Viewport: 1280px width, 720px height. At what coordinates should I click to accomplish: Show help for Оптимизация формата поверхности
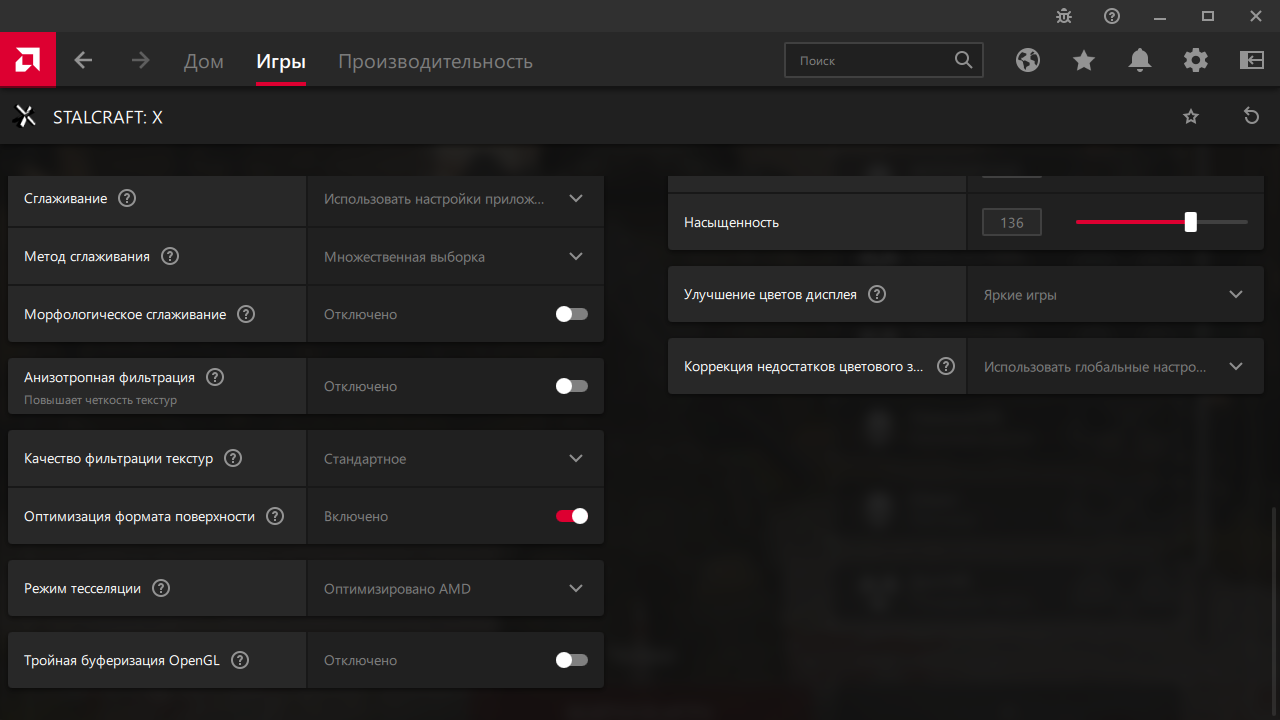tap(275, 516)
